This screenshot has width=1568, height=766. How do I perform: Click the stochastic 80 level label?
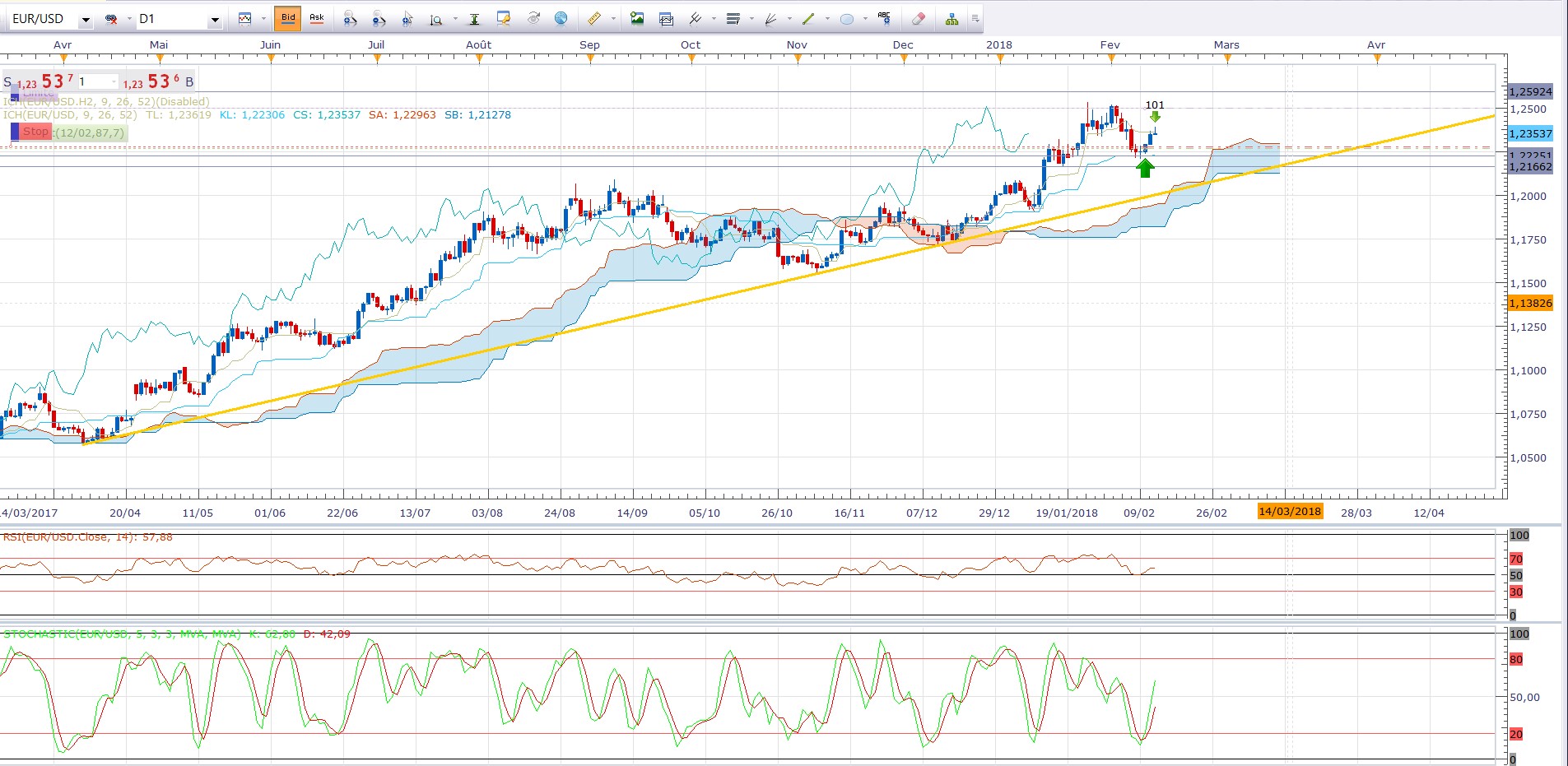click(x=1516, y=659)
